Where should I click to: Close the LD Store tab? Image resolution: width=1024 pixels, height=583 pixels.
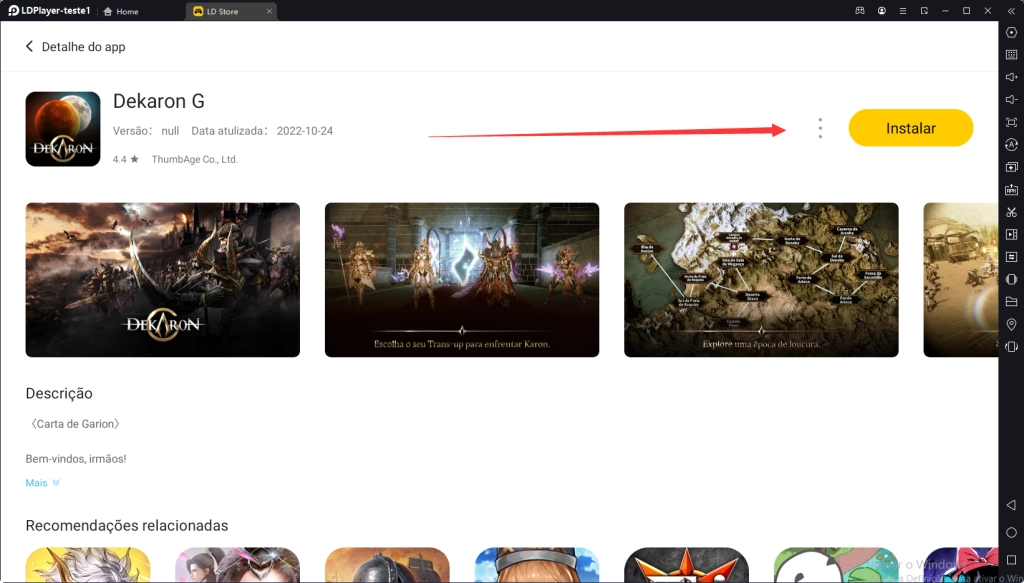tap(268, 11)
